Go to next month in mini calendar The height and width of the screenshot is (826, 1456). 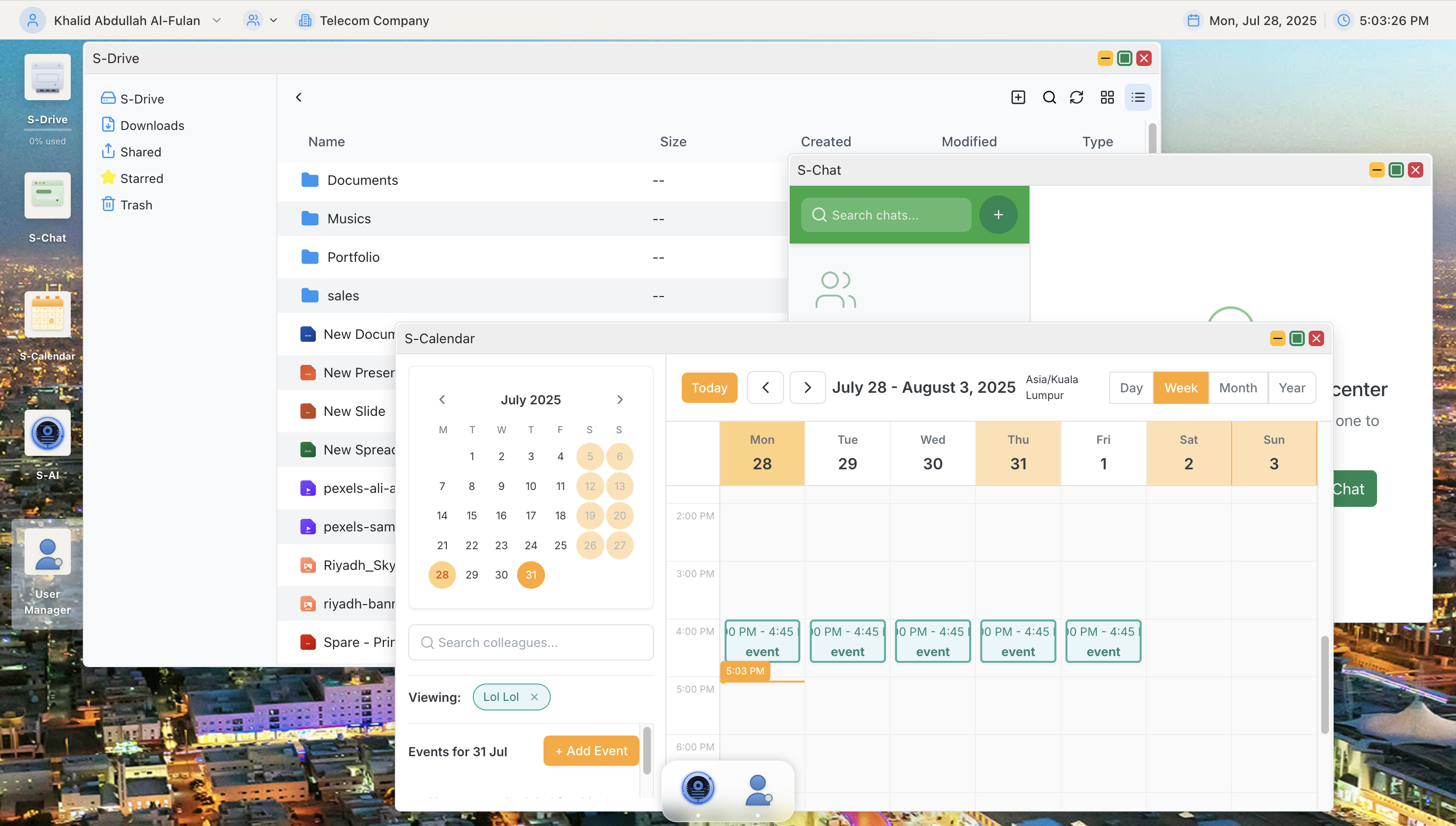pos(620,400)
